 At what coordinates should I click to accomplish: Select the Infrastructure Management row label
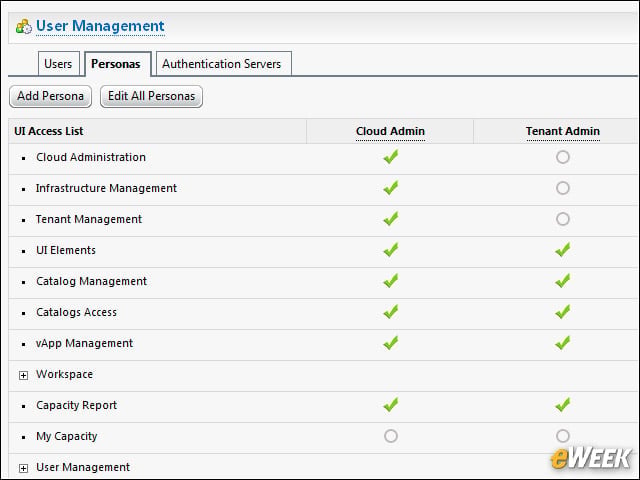point(106,188)
